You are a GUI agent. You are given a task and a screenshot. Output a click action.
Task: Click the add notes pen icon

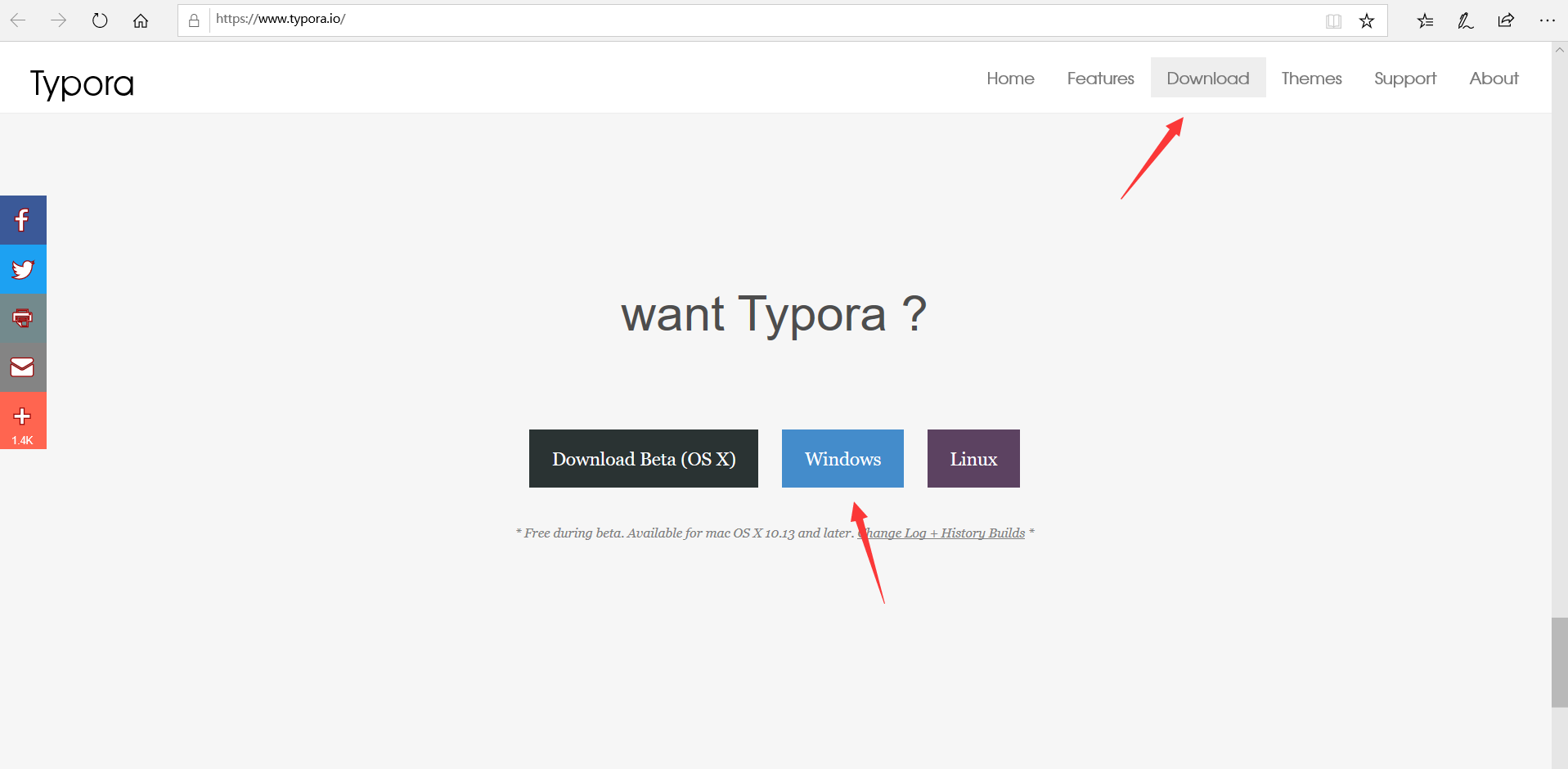click(1465, 21)
